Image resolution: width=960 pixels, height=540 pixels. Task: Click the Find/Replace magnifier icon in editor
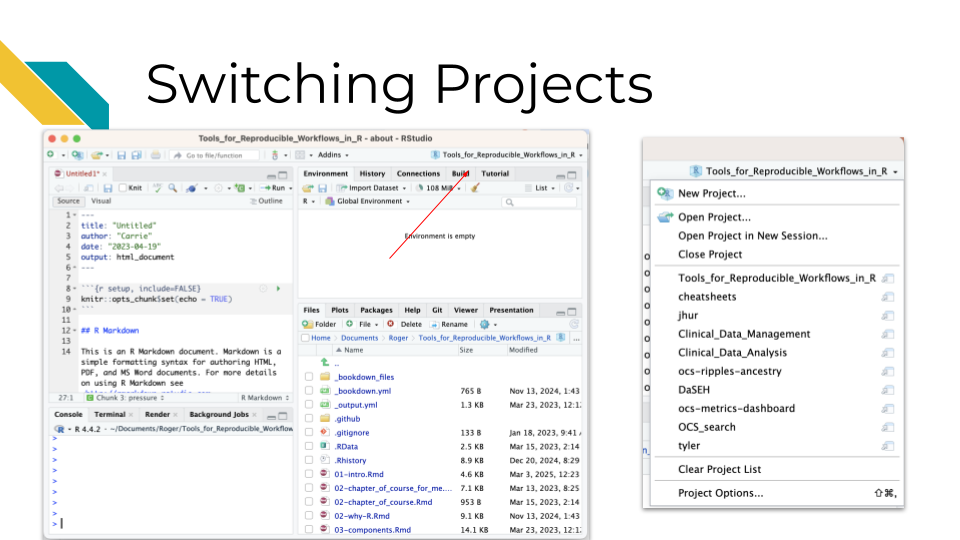tap(173, 188)
